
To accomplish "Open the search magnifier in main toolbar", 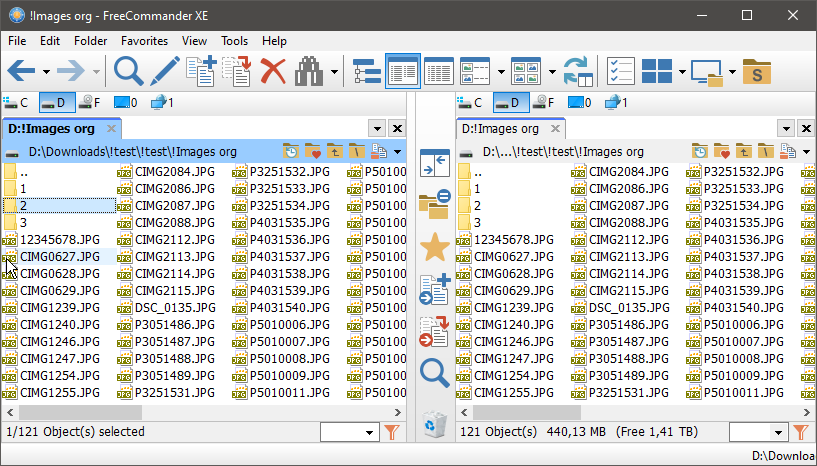I will click(128, 71).
